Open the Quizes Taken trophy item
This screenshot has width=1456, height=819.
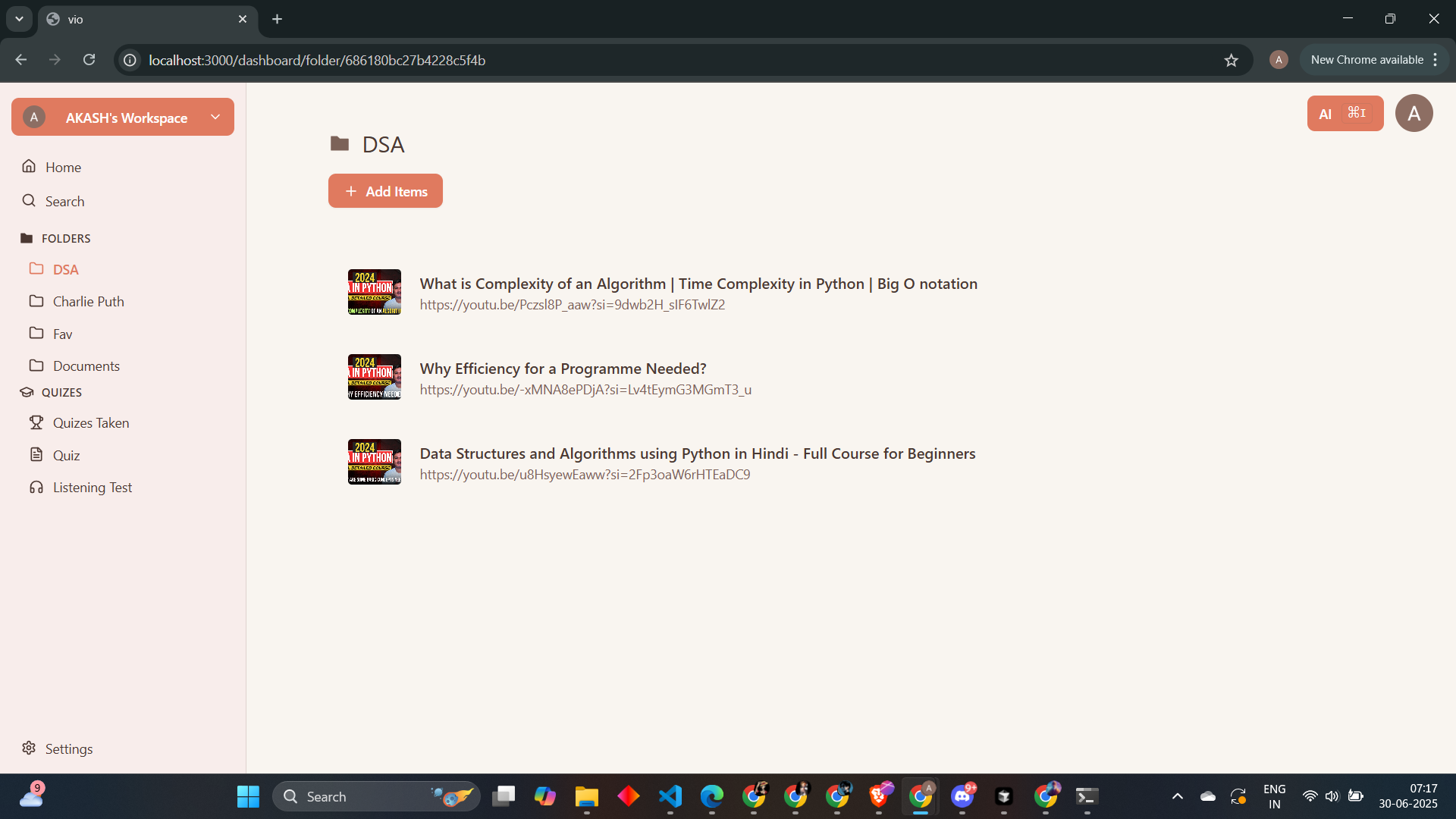pos(90,423)
